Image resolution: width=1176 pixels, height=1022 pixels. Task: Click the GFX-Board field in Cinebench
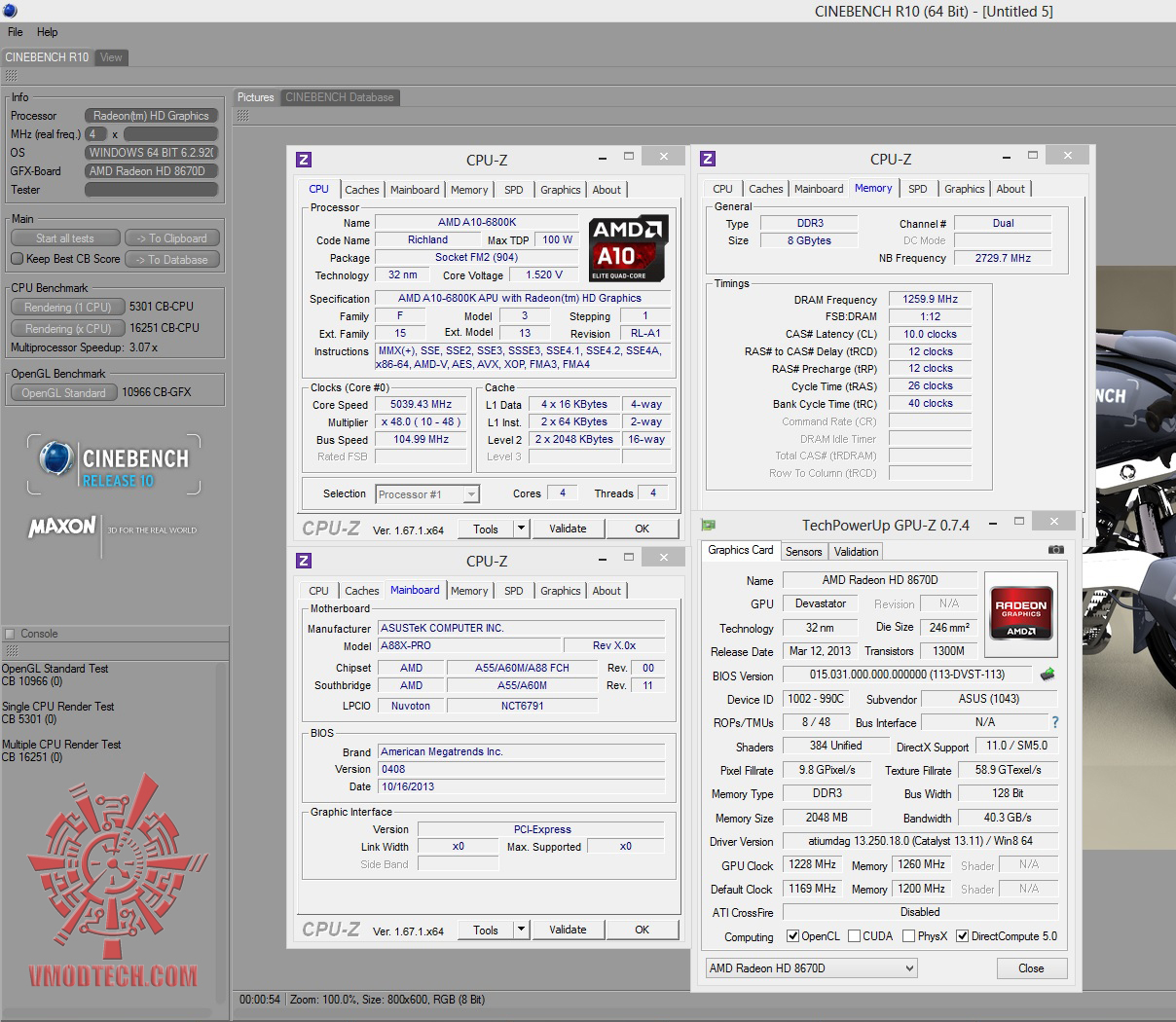tap(151, 171)
